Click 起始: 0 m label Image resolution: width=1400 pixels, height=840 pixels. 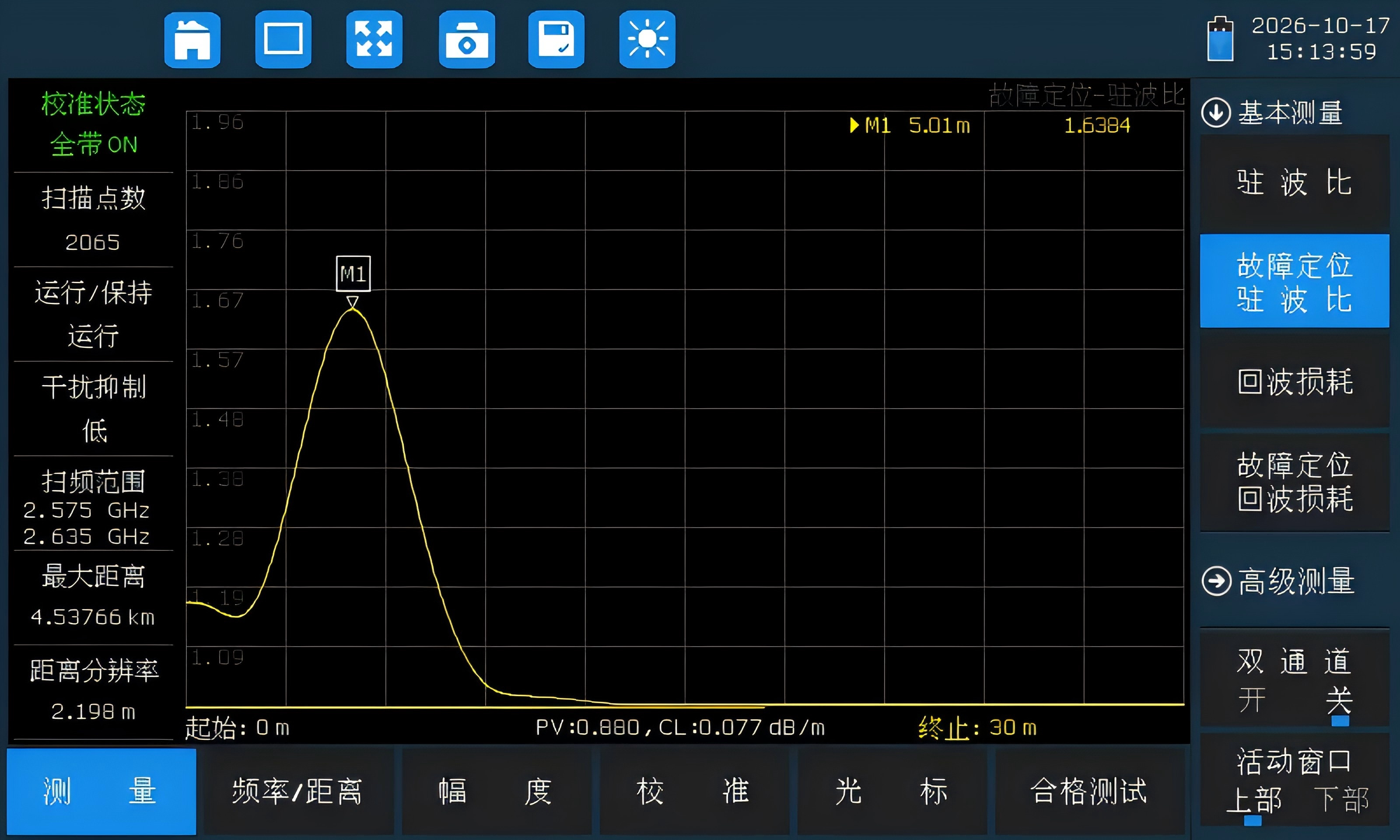point(237,728)
